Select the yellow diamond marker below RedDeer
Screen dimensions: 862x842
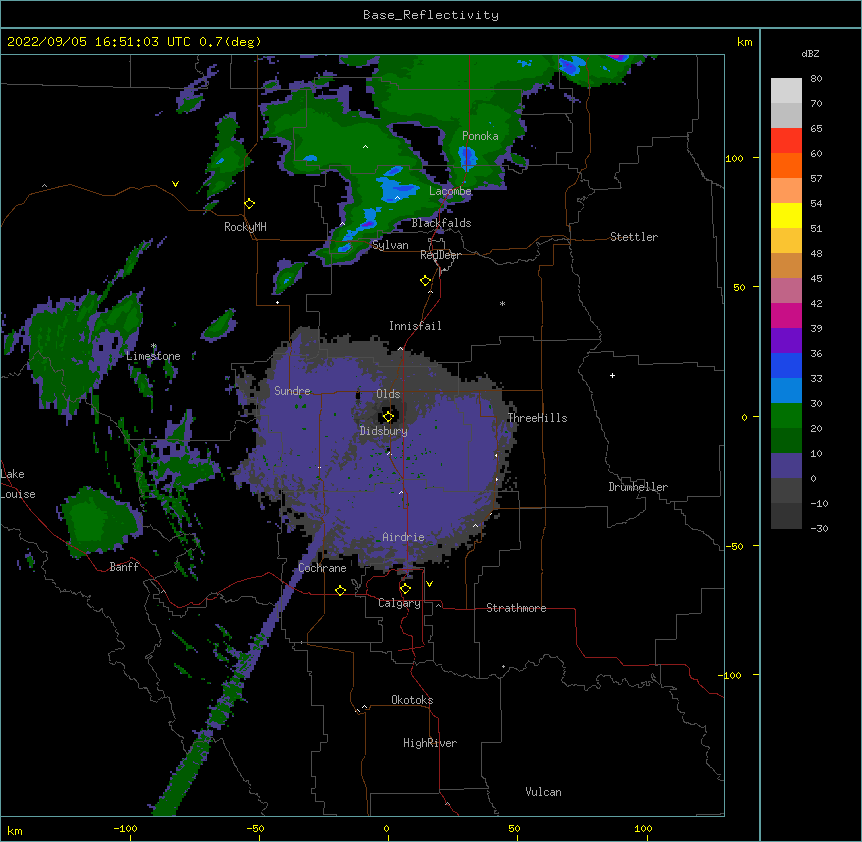426,281
